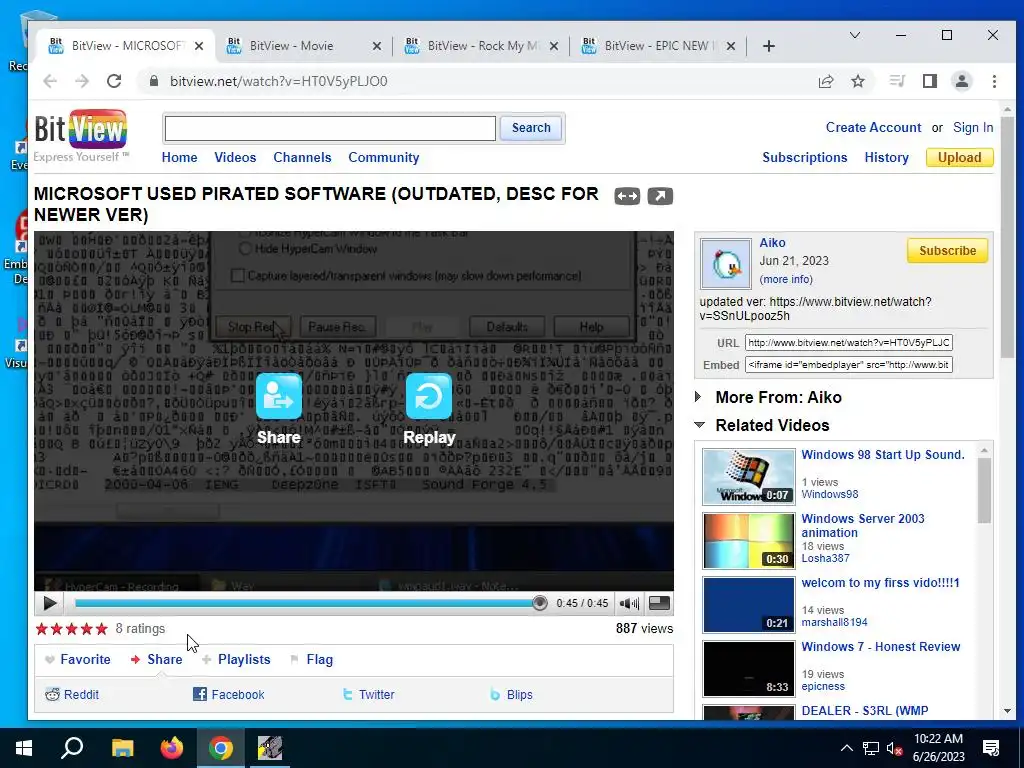This screenshot has height=768, width=1024.
Task: Click the seek bar handle knob
Action: 539,603
